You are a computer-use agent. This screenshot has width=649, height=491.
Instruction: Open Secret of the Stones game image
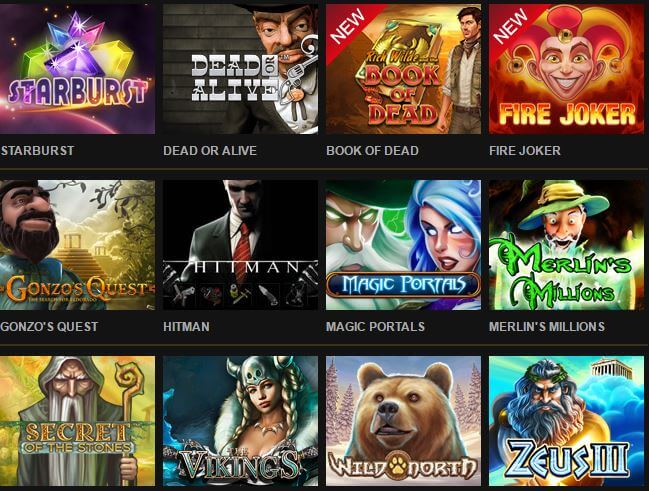pos(77,421)
